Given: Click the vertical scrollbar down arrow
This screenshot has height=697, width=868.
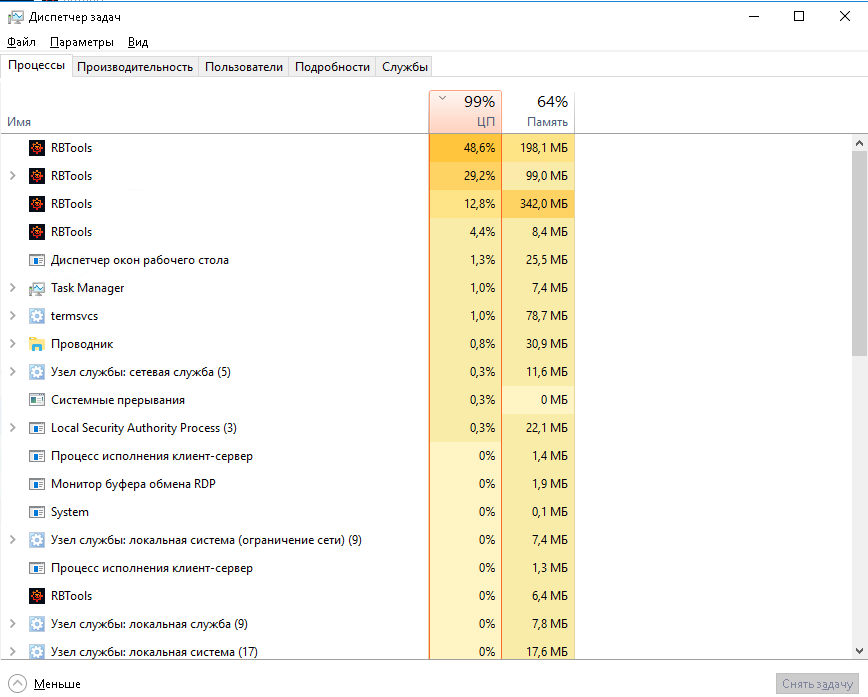Looking at the screenshot, I should (x=859, y=651).
